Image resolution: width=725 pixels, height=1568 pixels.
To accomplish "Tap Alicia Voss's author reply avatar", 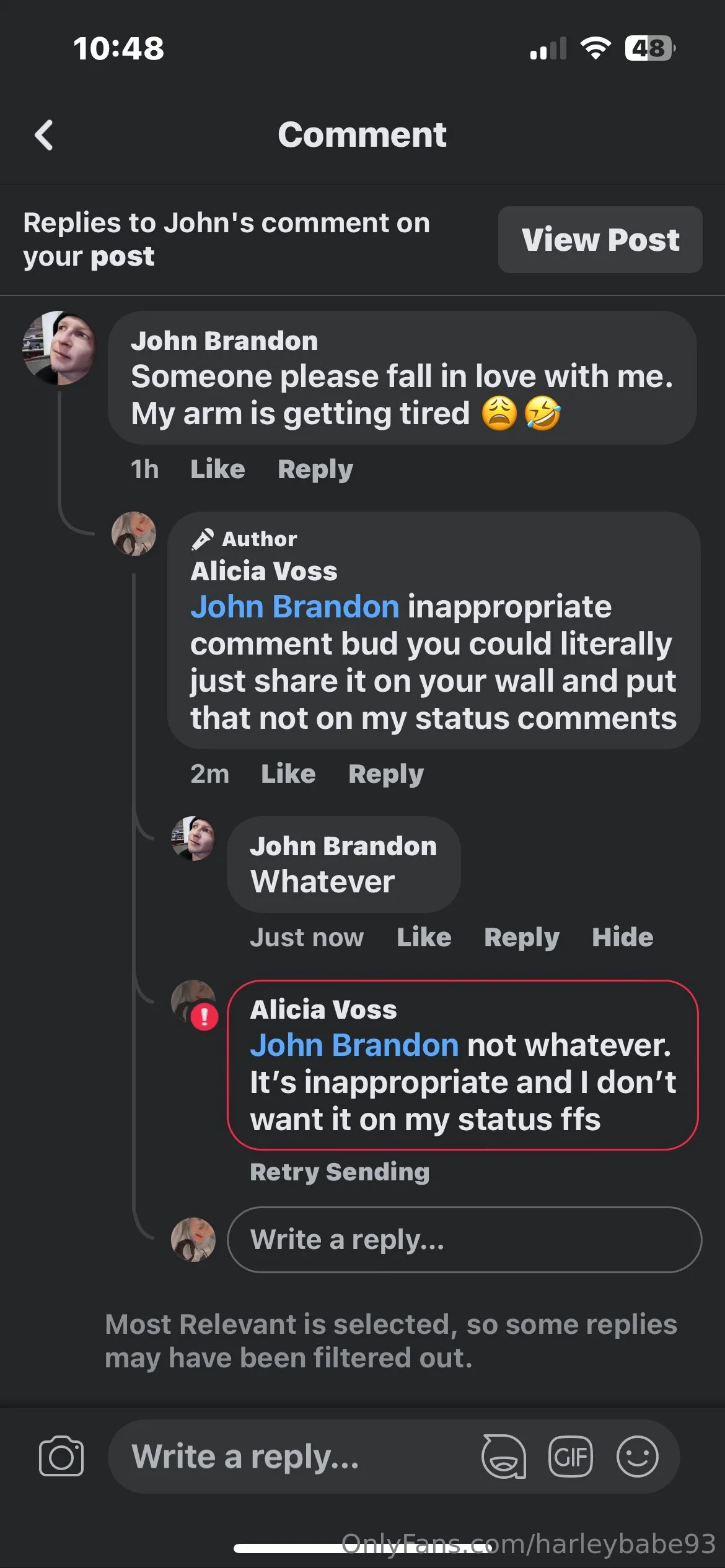I will [133, 534].
